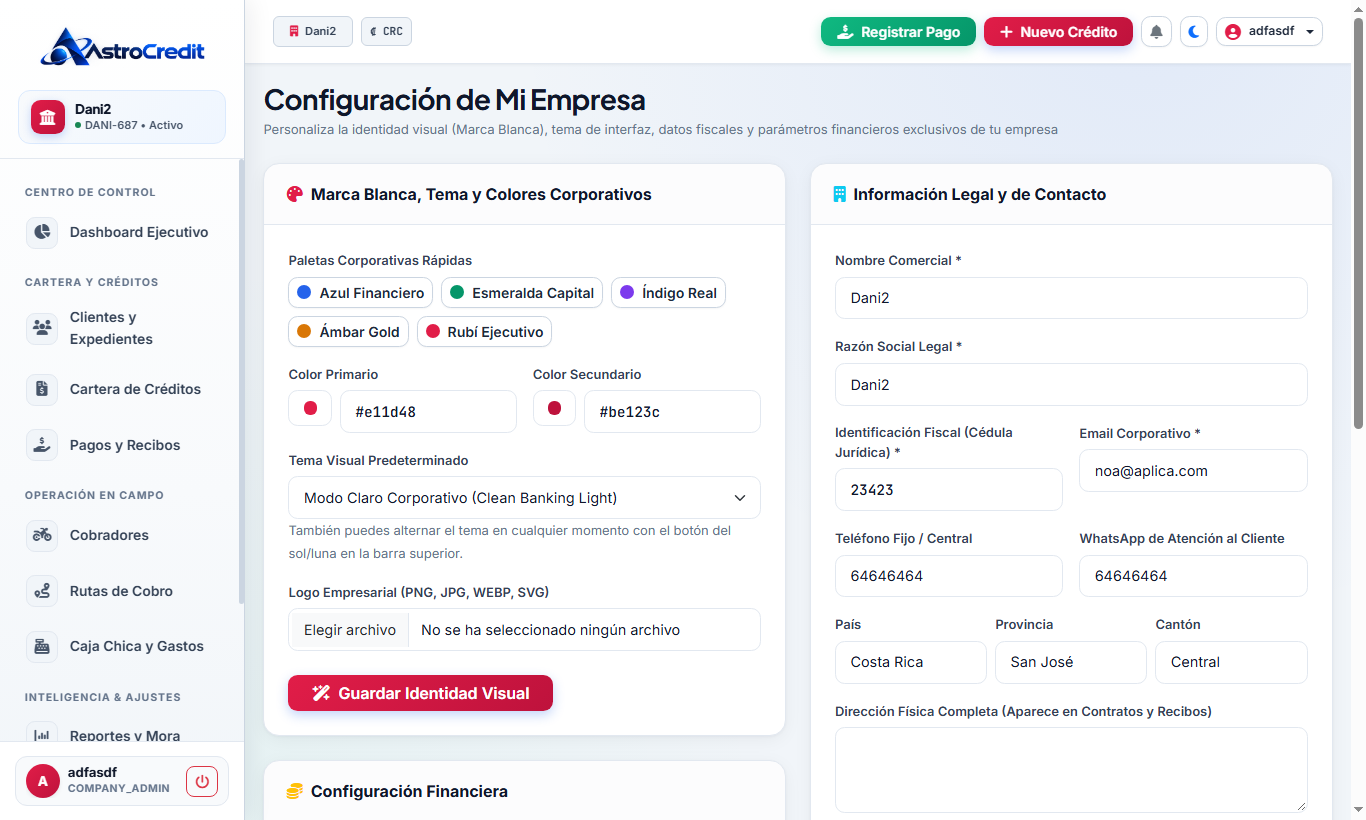Open the Dani2 company chip in top bar
1366x820 pixels.
pos(313,31)
